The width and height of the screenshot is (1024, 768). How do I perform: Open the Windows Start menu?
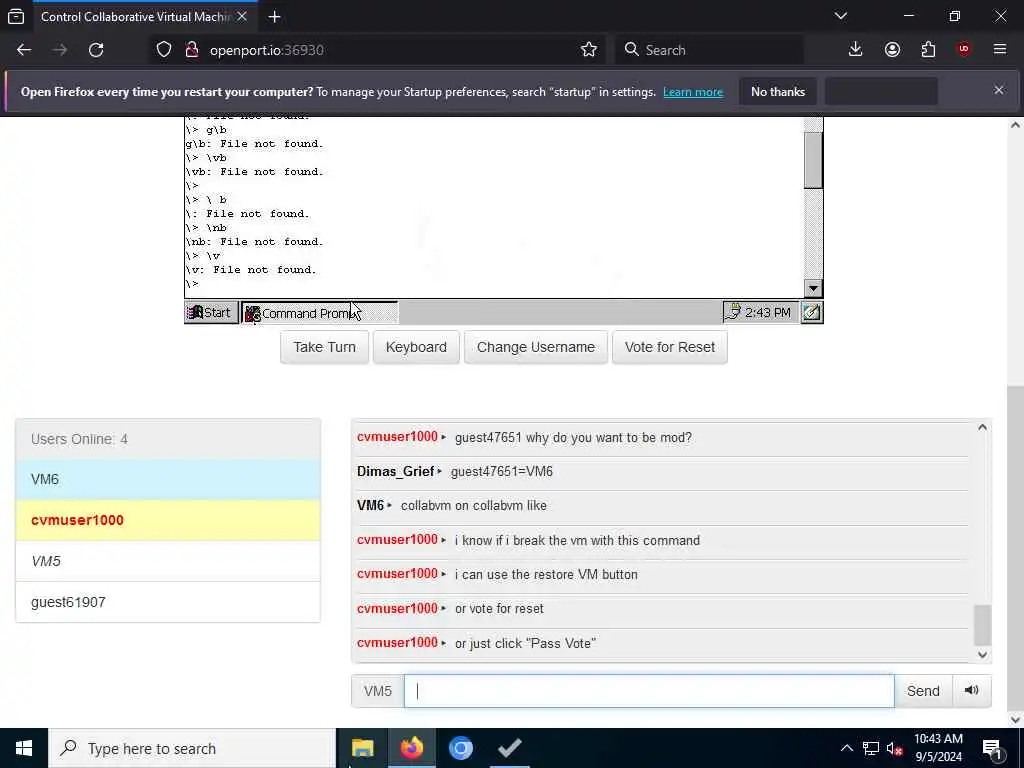click(24, 748)
